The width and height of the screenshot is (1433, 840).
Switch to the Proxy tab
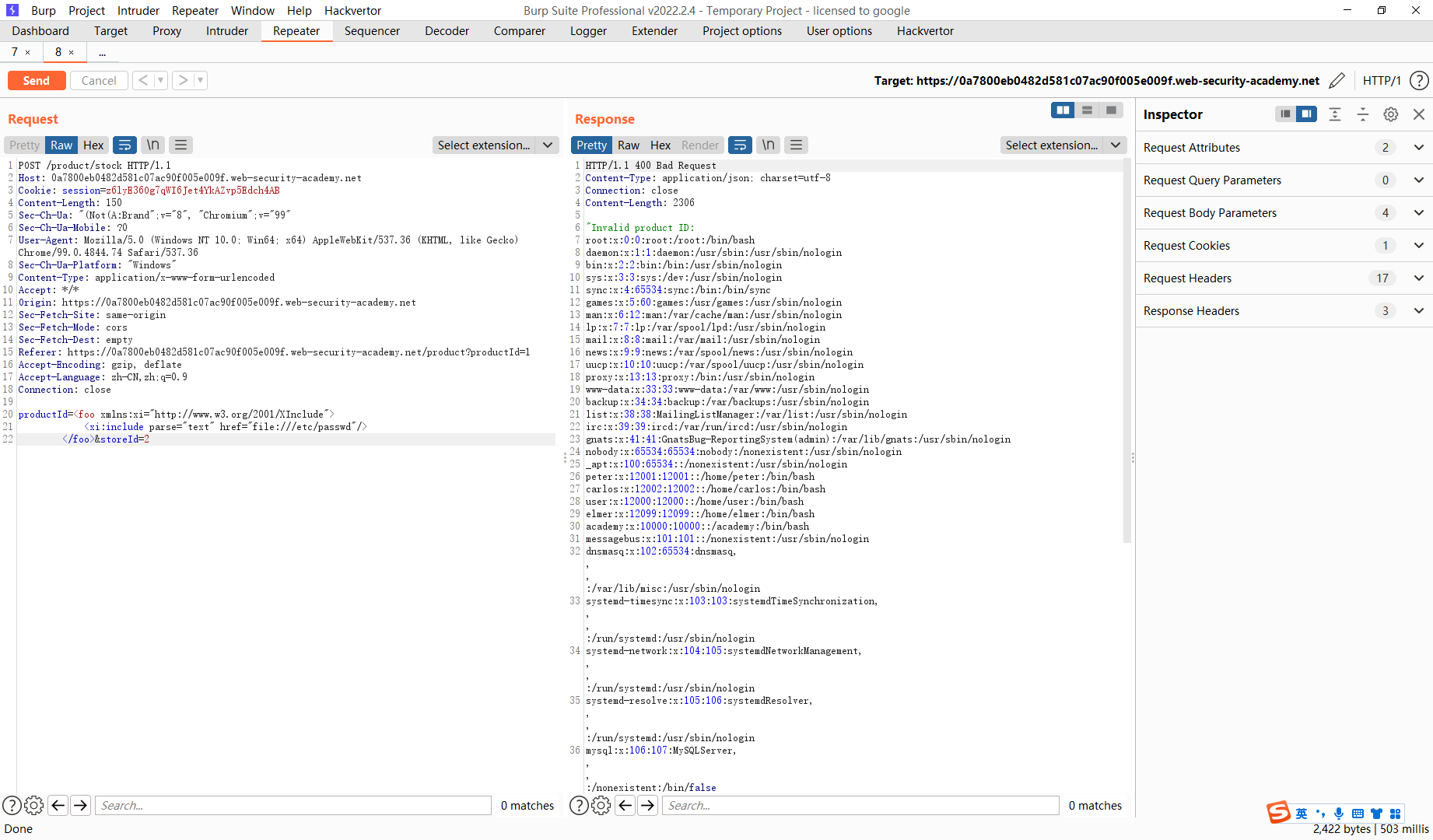(166, 30)
